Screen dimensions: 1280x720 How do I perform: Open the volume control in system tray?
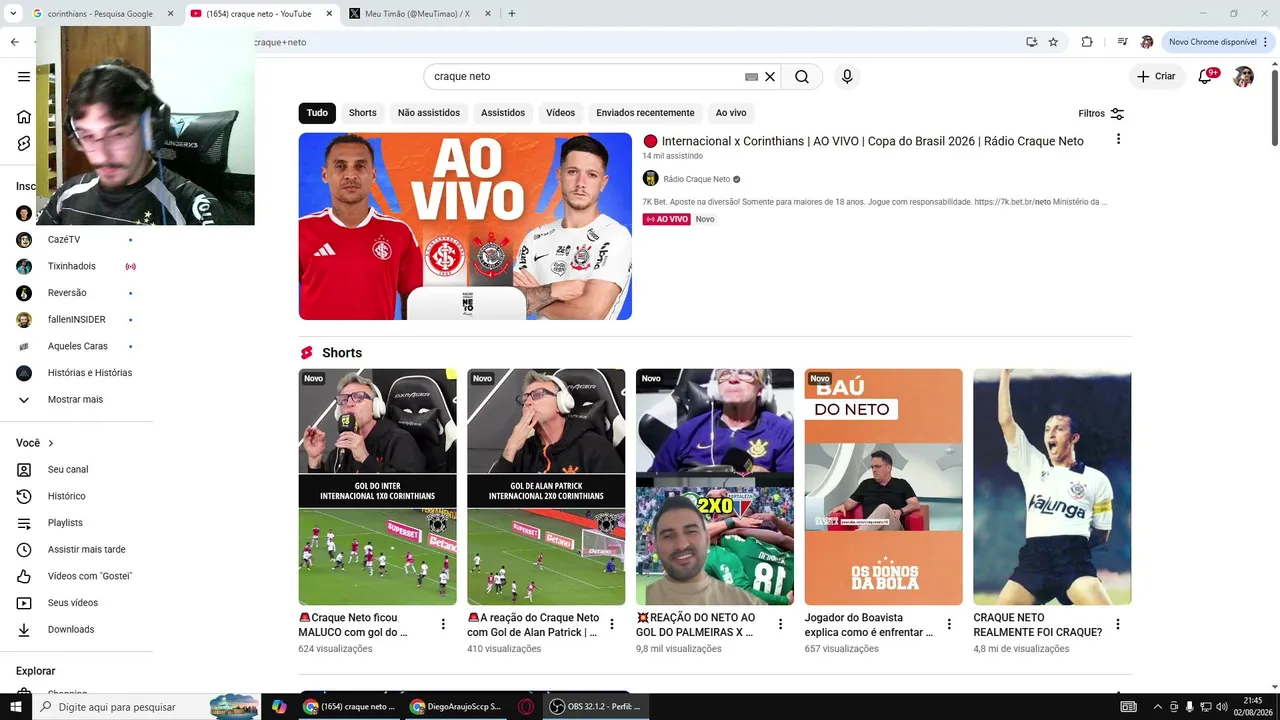pos(1221,707)
